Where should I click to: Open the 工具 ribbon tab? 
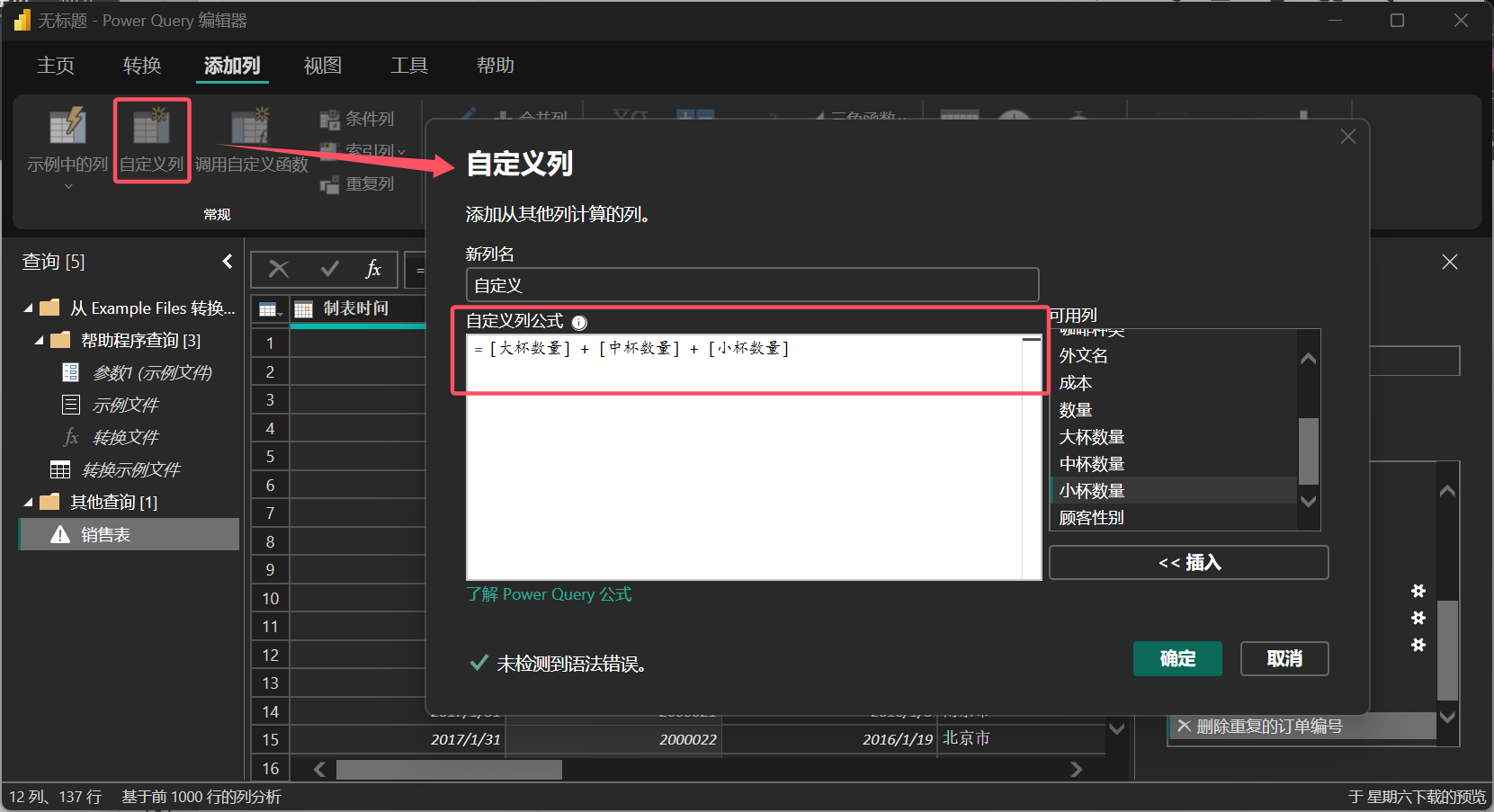[409, 65]
